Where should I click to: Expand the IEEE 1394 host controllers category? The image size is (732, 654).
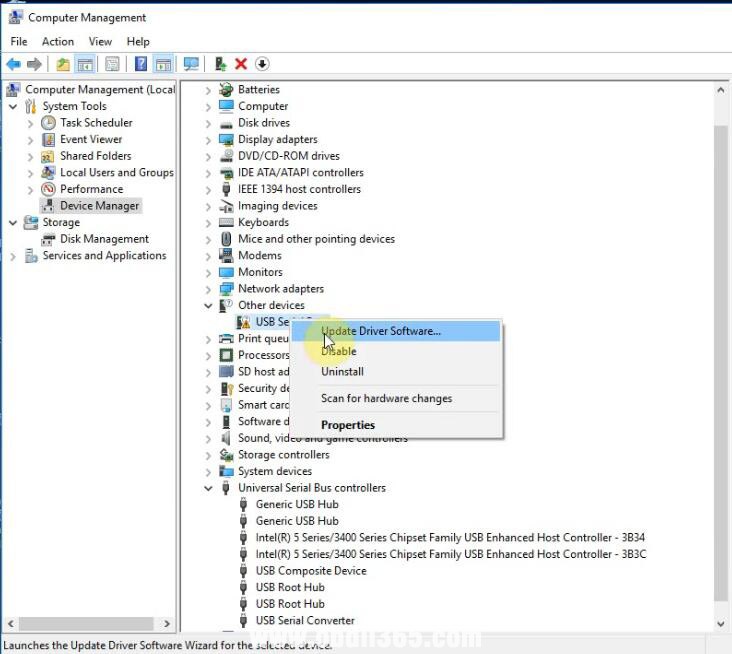[x=208, y=190]
